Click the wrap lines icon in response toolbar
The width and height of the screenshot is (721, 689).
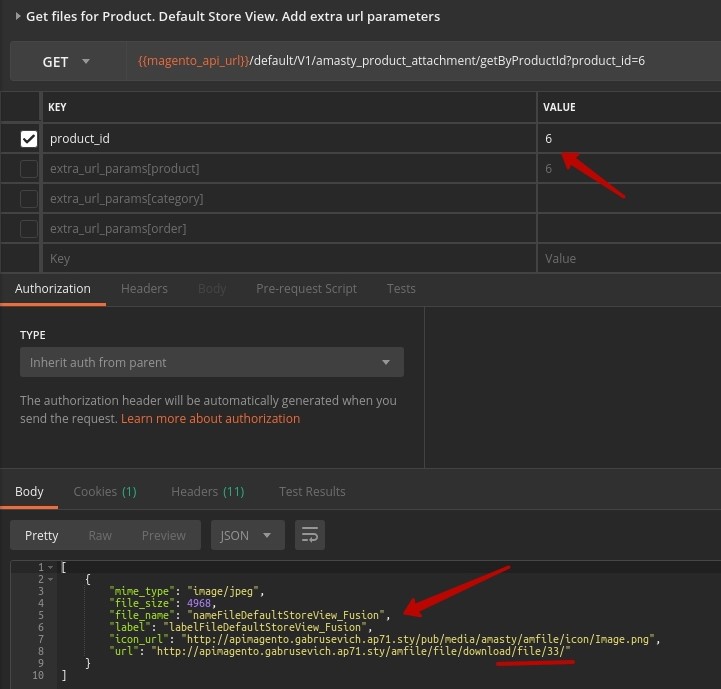click(309, 535)
